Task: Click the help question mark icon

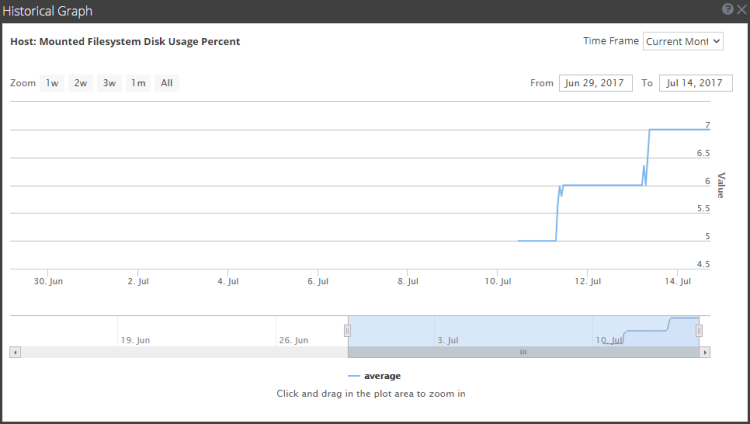Action: tap(727, 8)
